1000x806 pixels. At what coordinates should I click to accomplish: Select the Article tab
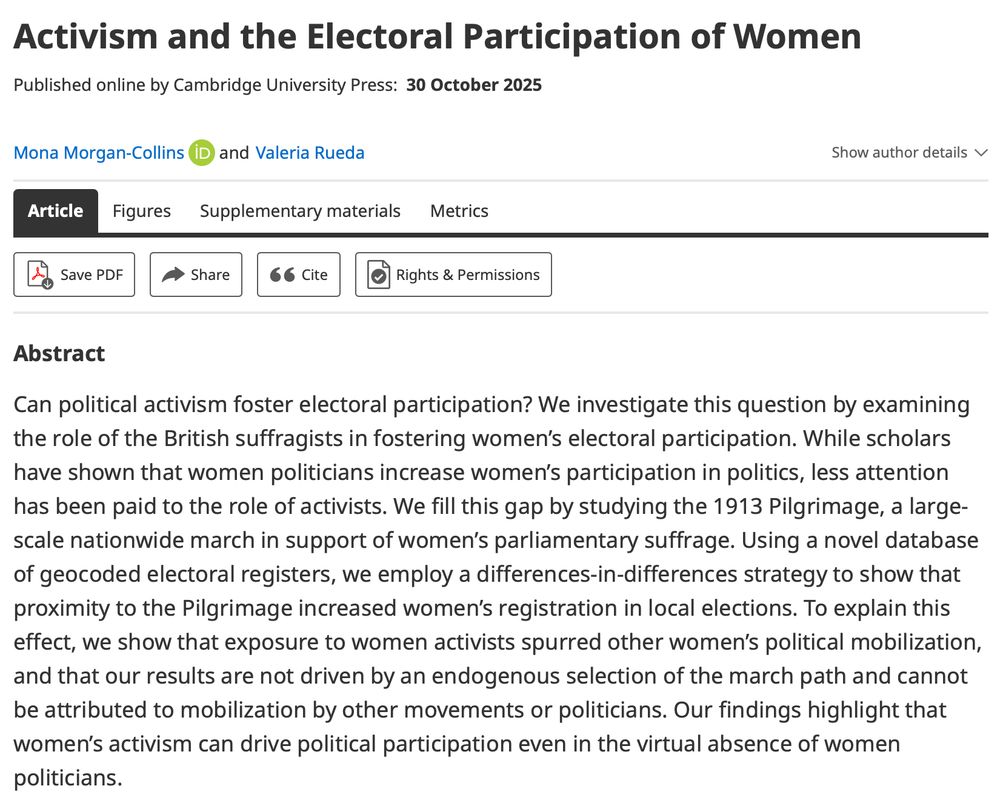(x=55, y=211)
